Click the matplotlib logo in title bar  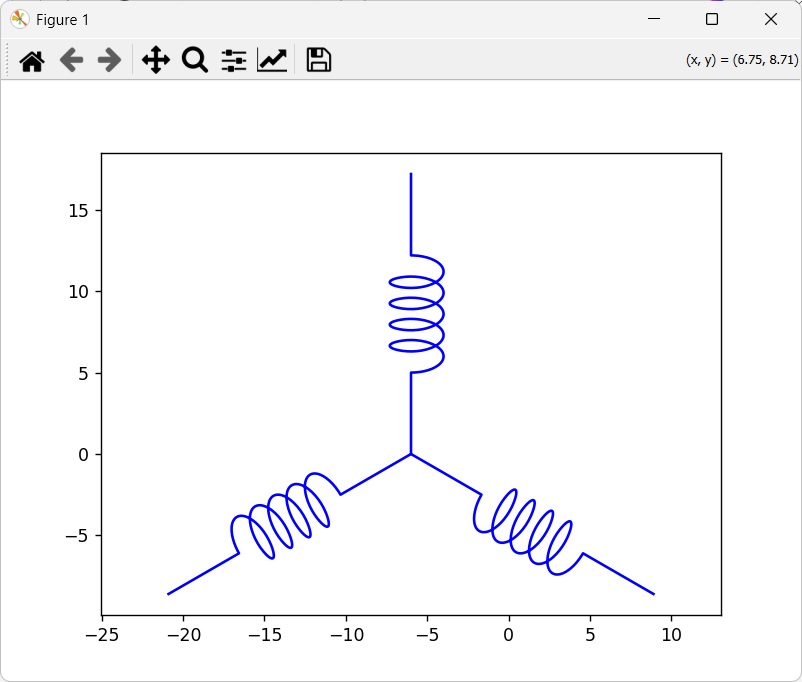coord(19,19)
